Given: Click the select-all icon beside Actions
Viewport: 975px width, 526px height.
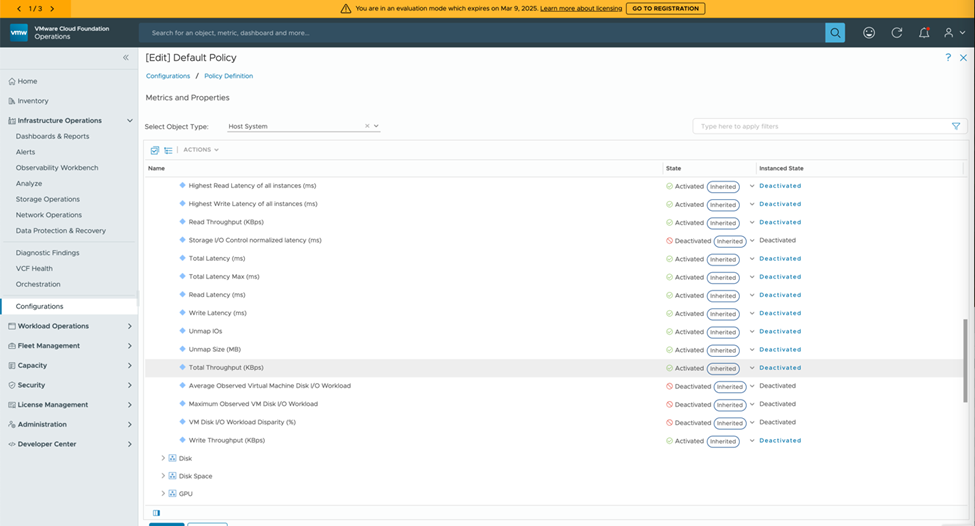Looking at the screenshot, I should (155, 150).
